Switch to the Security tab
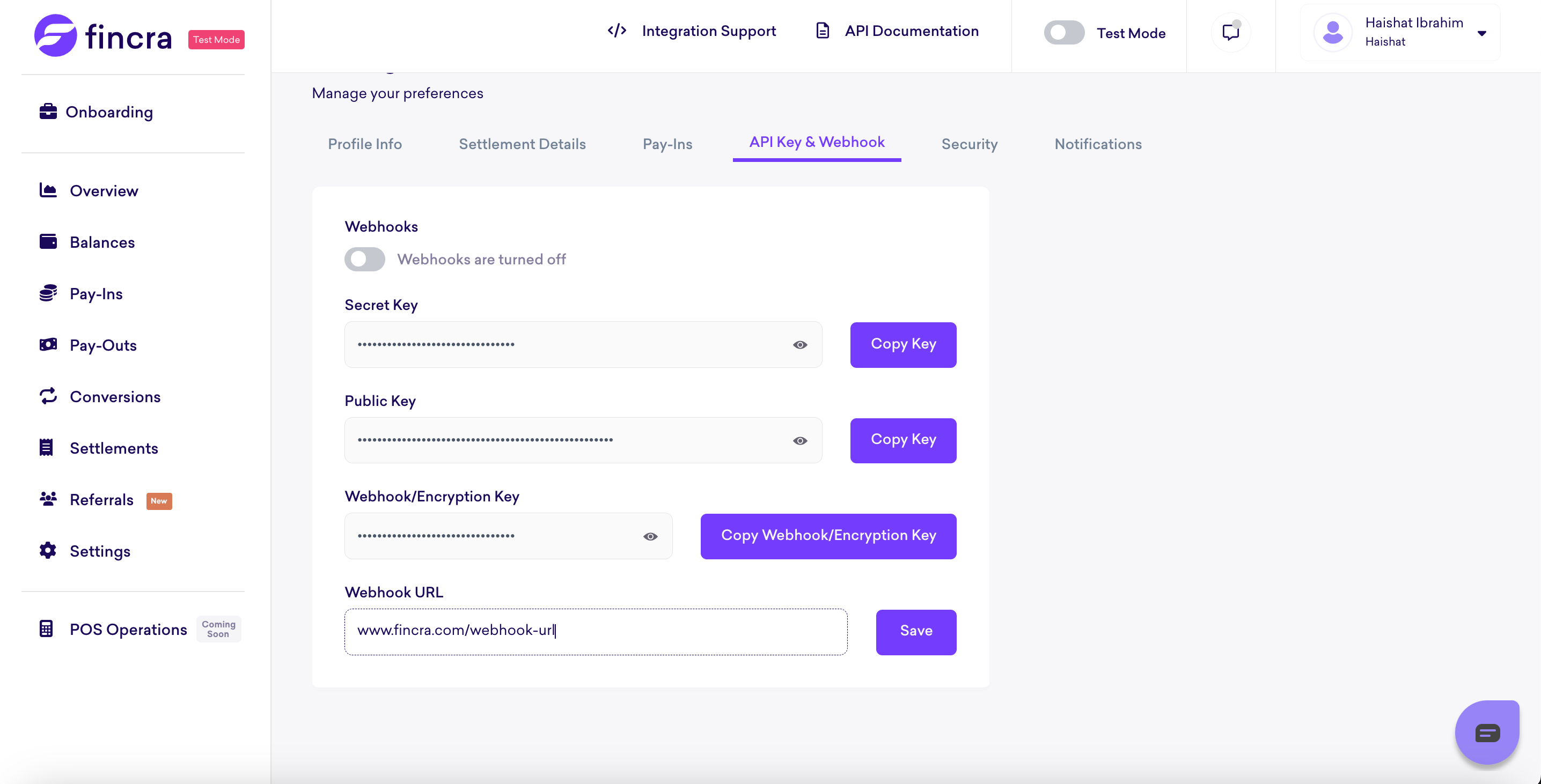The image size is (1541, 784). 969,144
